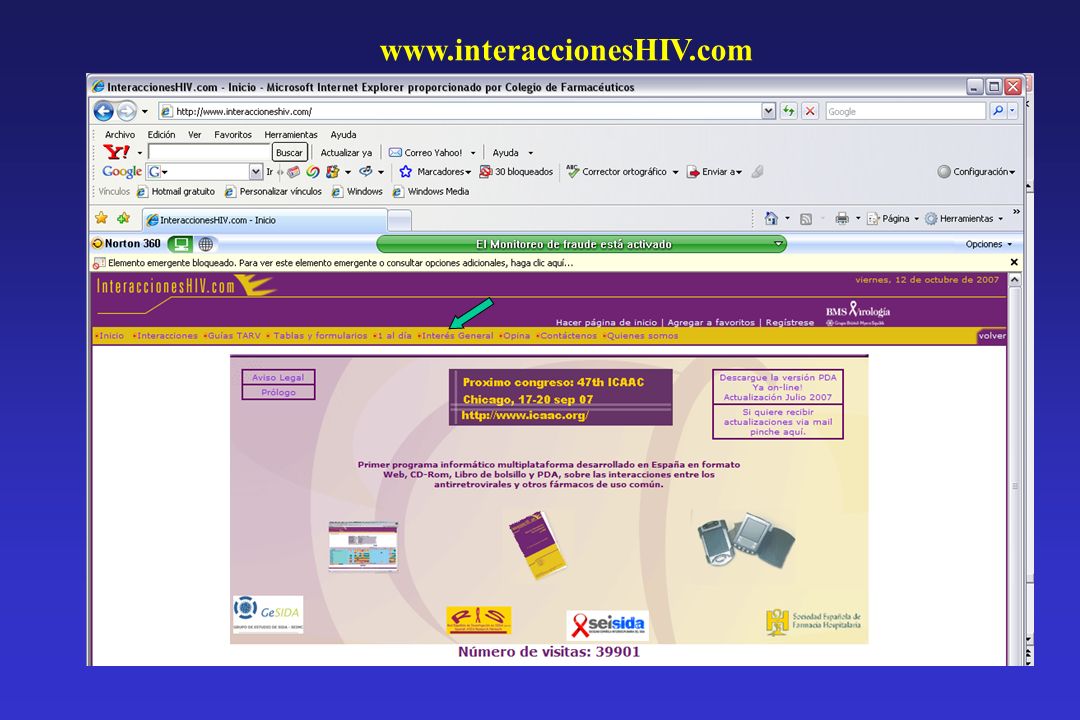The width and height of the screenshot is (1080, 720).
Task: Open the Windows Media link
Action: click(431, 192)
